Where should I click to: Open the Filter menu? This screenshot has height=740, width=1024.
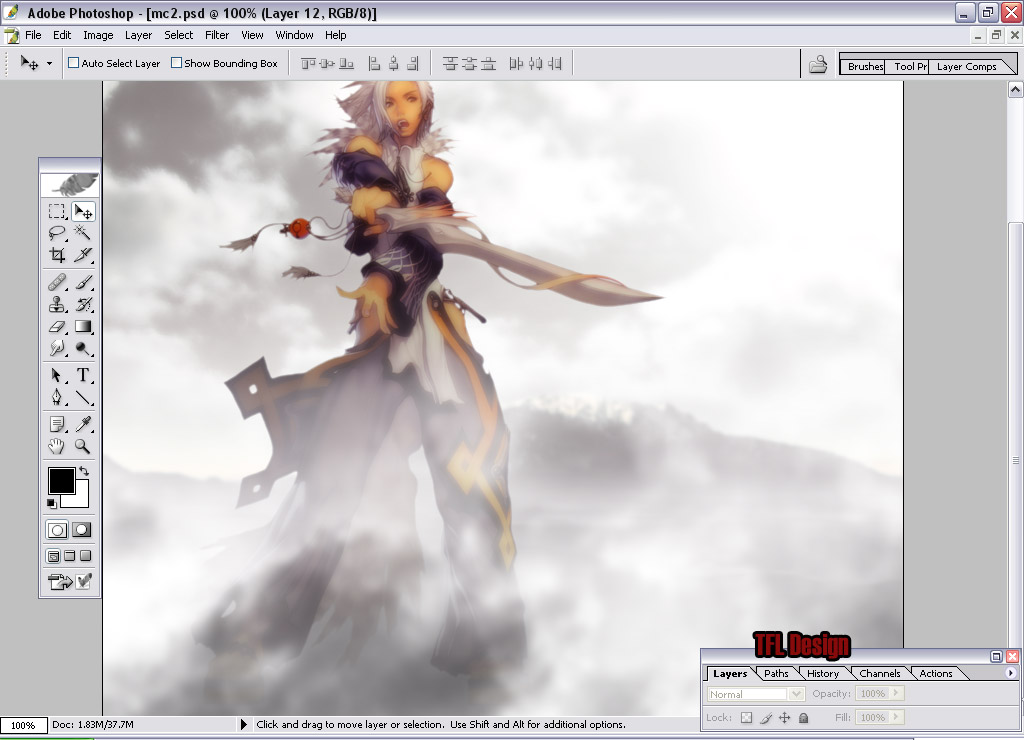(217, 35)
